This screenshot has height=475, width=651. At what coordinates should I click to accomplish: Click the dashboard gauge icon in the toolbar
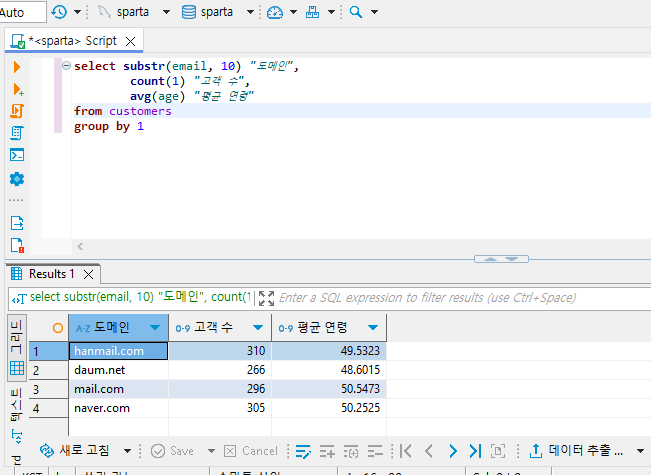tap(274, 12)
